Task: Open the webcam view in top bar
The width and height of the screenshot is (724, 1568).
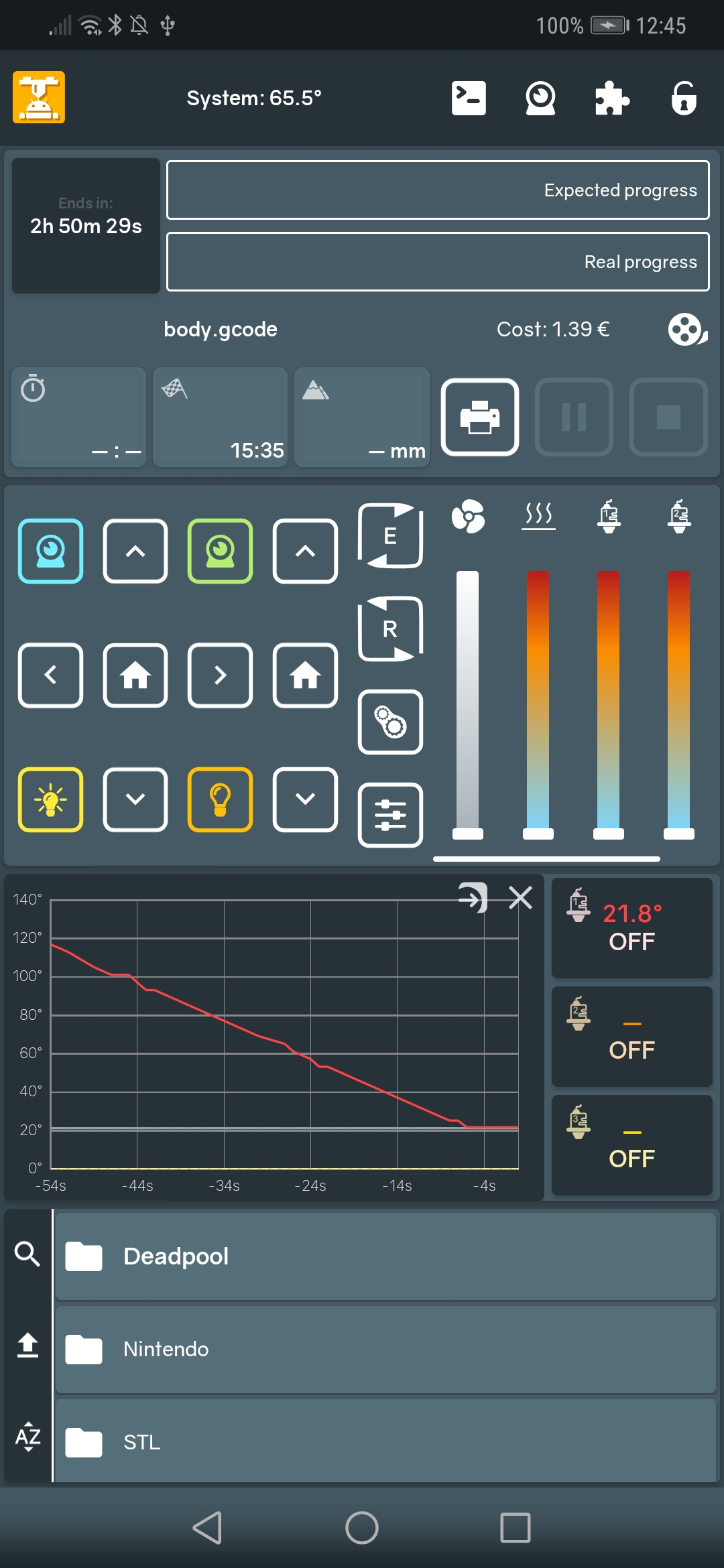Action: click(540, 99)
